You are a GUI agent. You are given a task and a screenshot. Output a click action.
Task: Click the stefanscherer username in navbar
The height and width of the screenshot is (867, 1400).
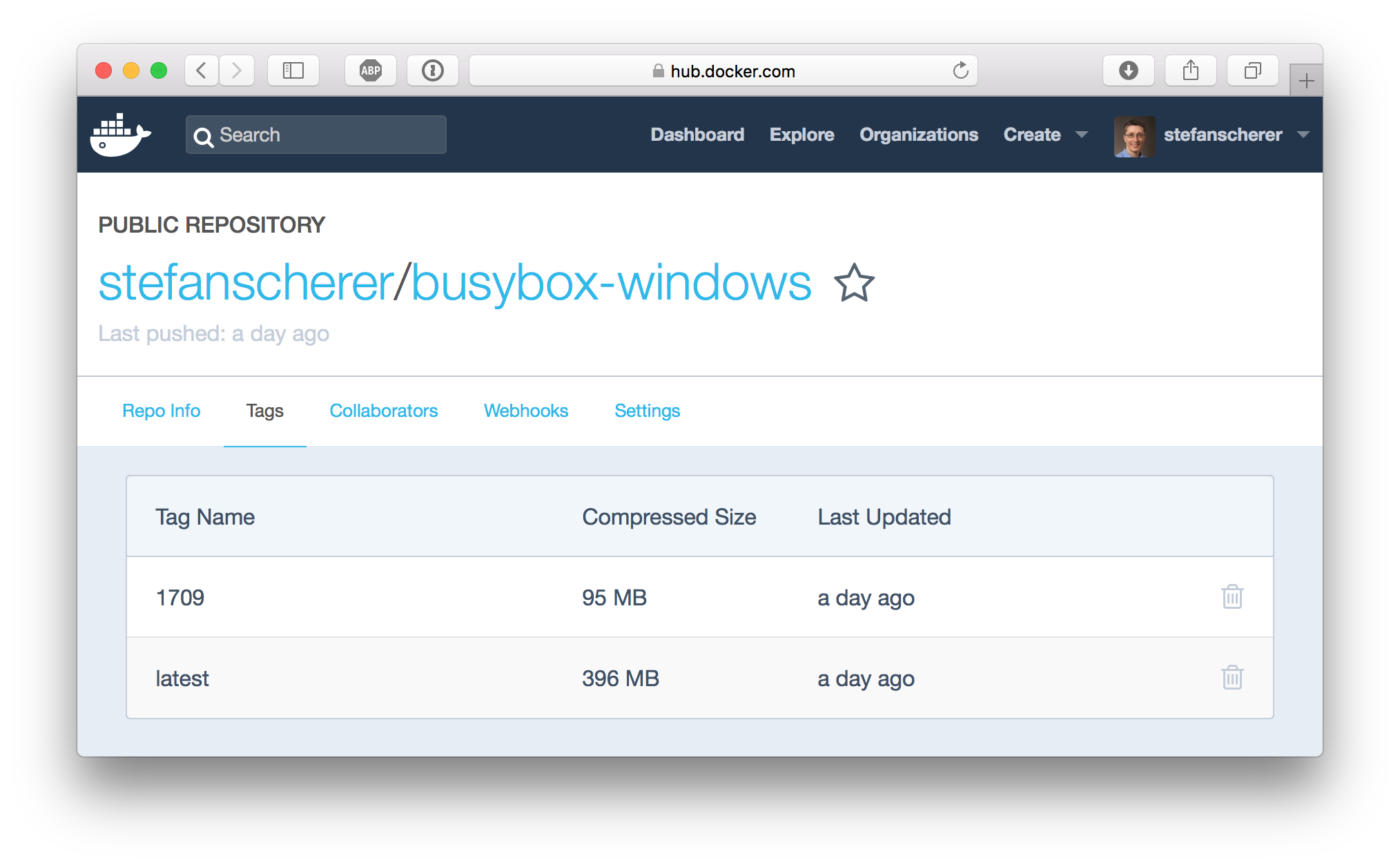pyautogui.click(x=1223, y=135)
